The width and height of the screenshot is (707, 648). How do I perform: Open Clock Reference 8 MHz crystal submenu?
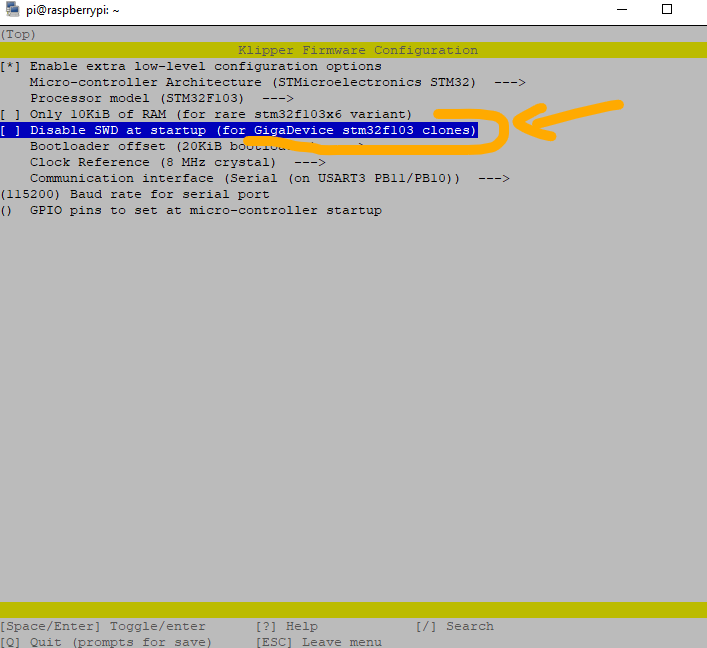(x=178, y=162)
